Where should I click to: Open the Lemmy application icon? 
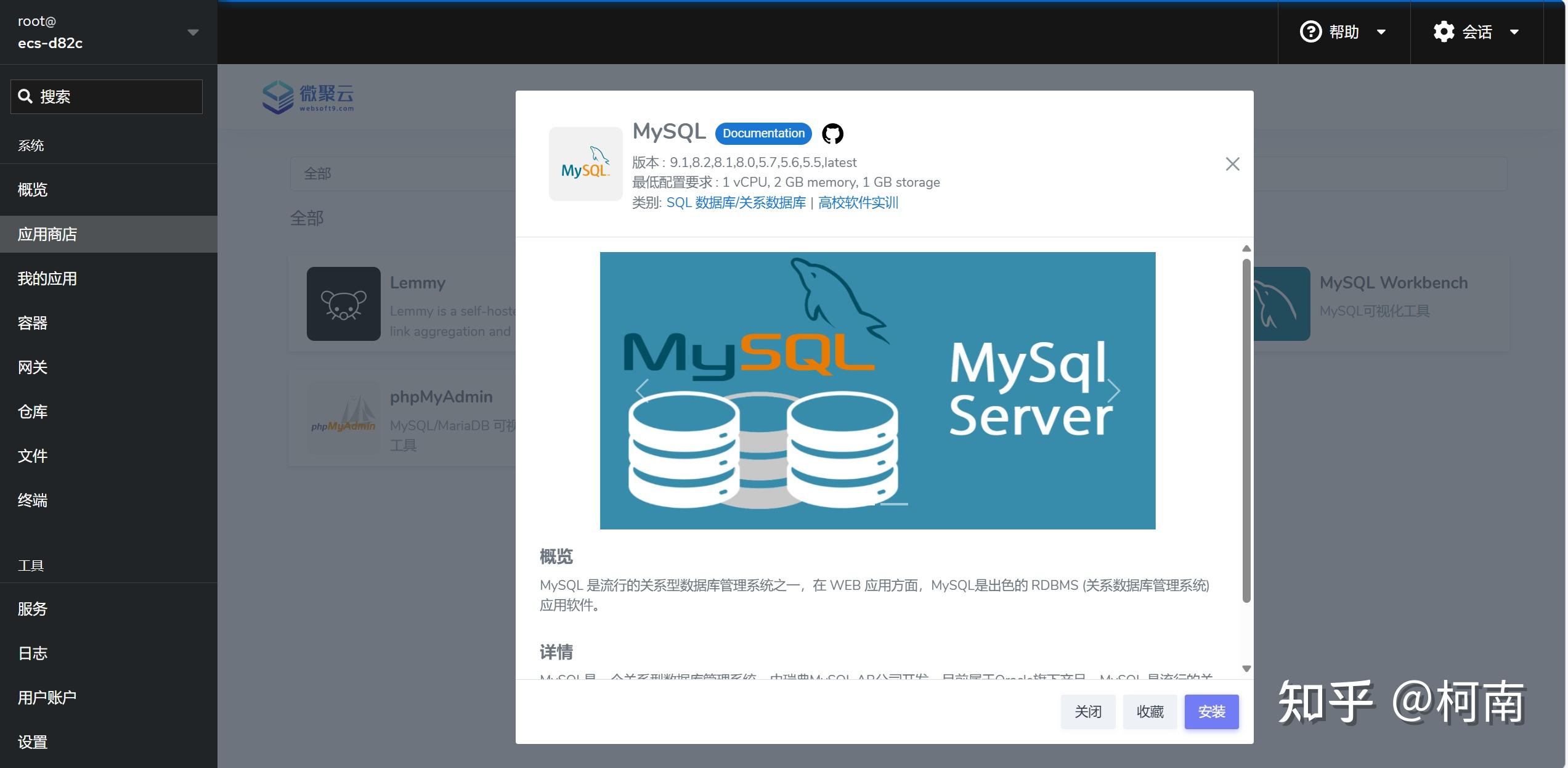pos(343,304)
